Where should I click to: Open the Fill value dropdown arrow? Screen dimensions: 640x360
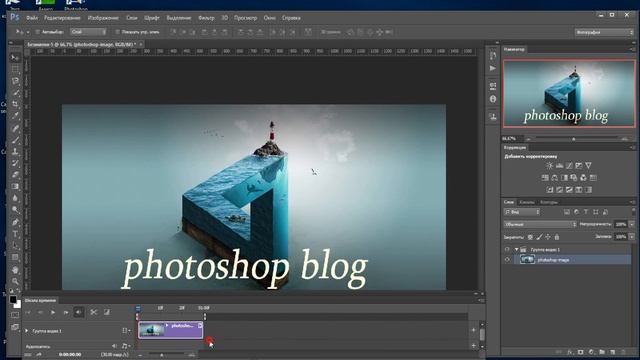[632, 237]
